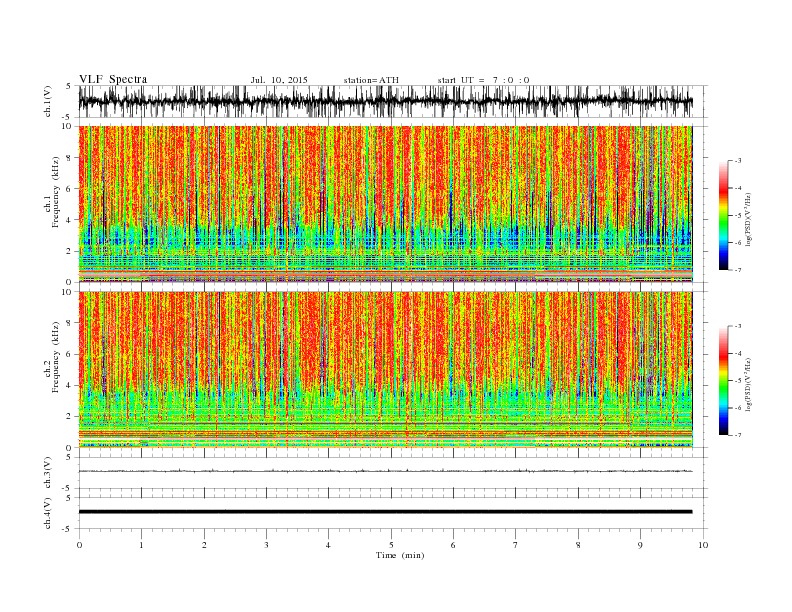Click time-axis tick label '6'

coord(453,545)
